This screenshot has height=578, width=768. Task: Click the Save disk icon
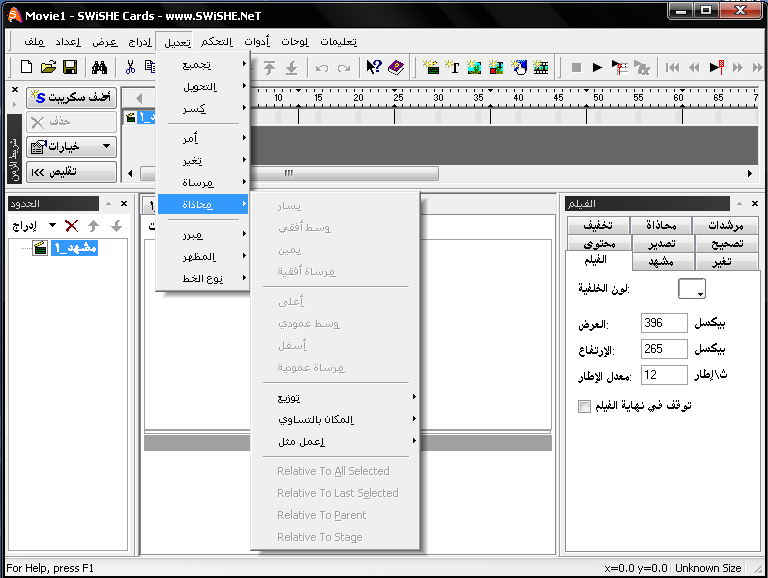click(x=70, y=67)
